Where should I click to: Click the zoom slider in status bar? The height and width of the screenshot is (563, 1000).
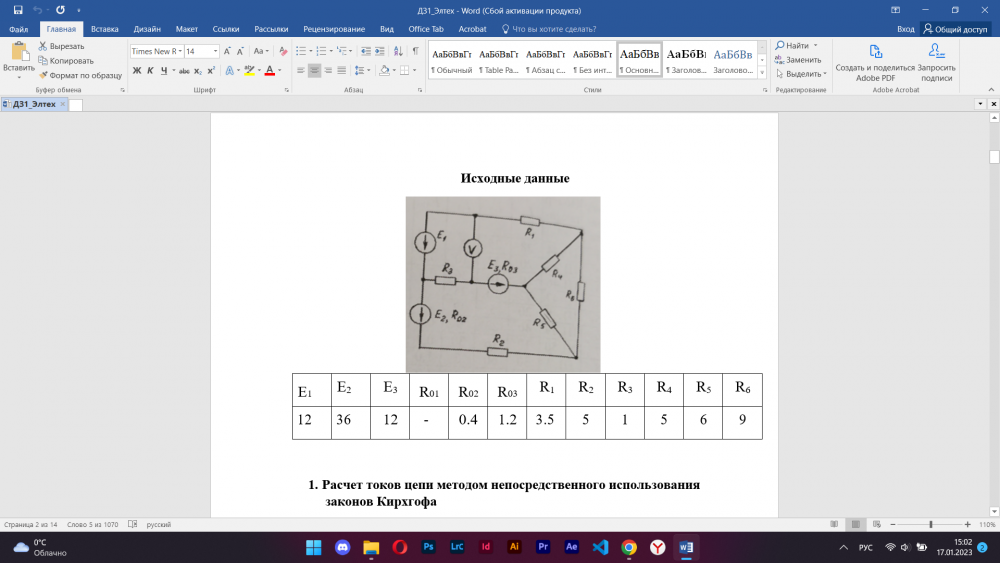click(931, 524)
